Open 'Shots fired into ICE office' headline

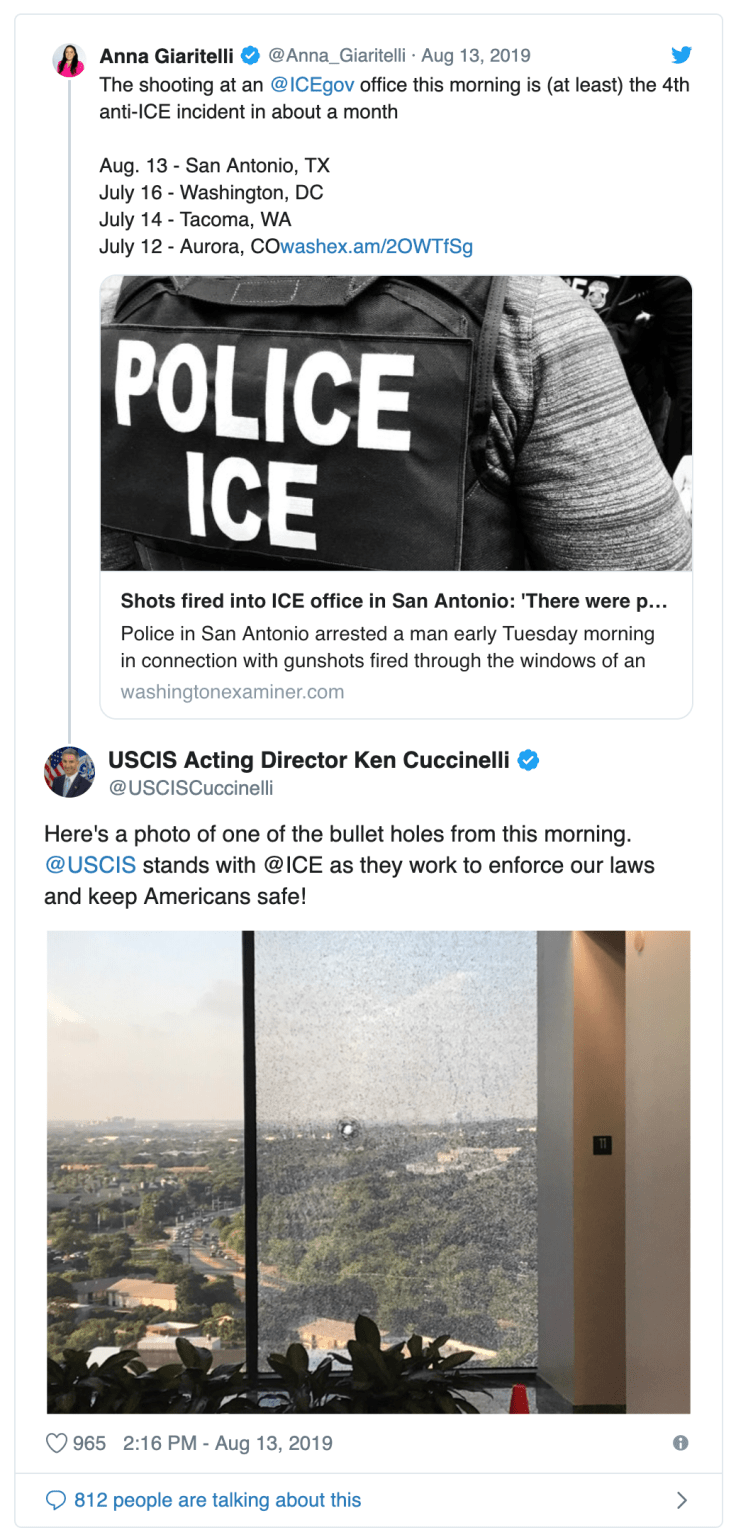coord(394,601)
